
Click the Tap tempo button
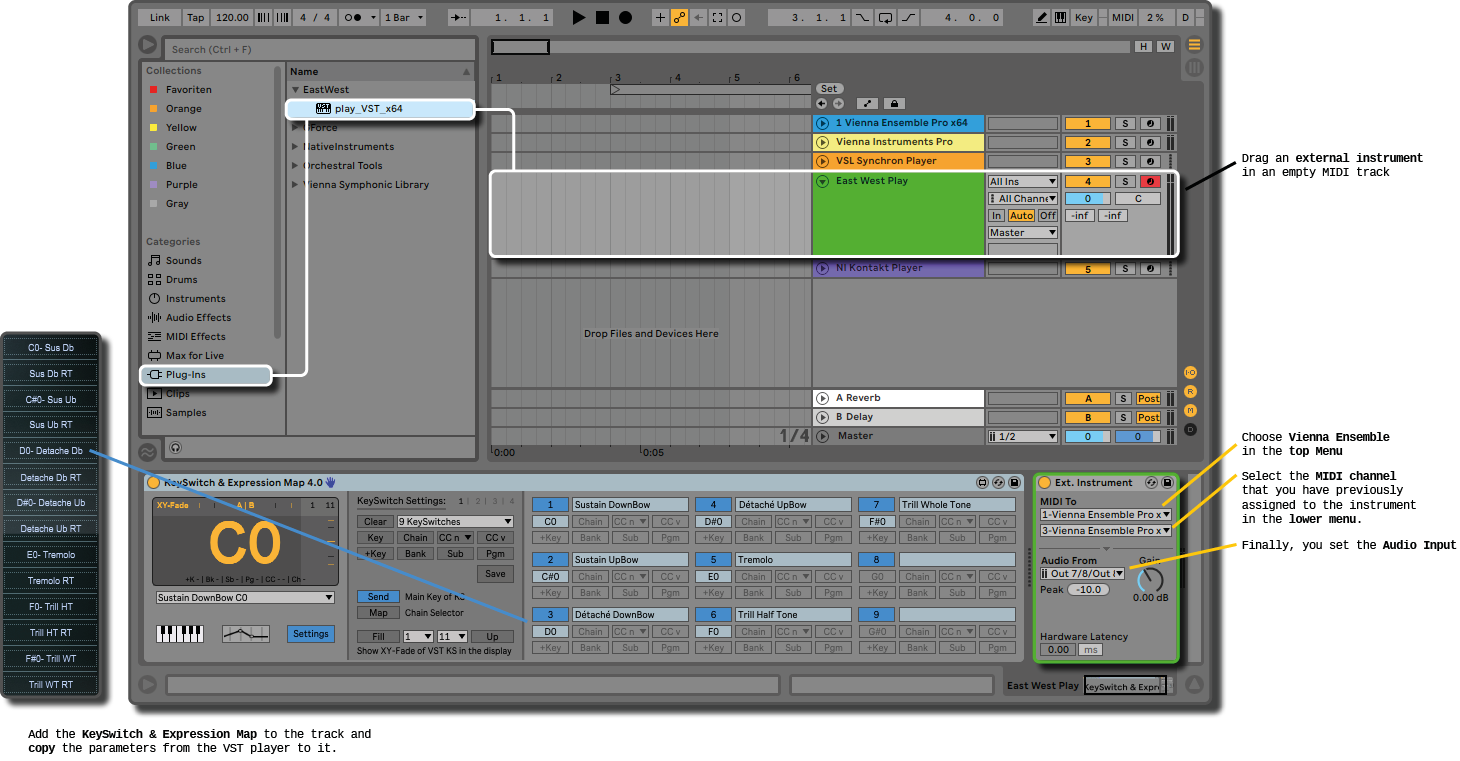coord(196,17)
